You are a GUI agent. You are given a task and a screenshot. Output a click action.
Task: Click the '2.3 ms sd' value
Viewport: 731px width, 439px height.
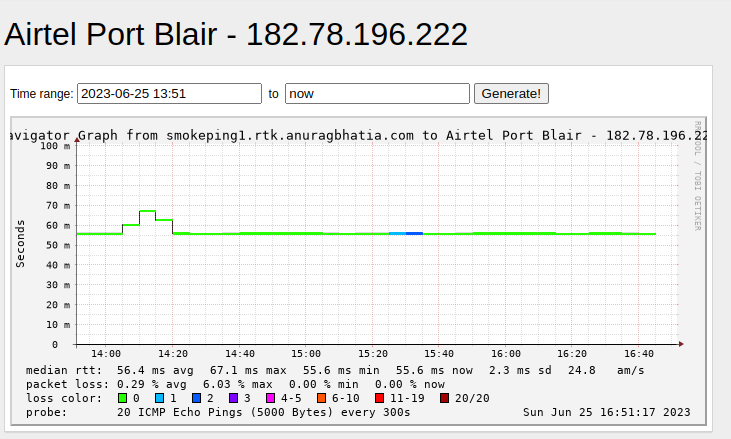tap(520, 370)
